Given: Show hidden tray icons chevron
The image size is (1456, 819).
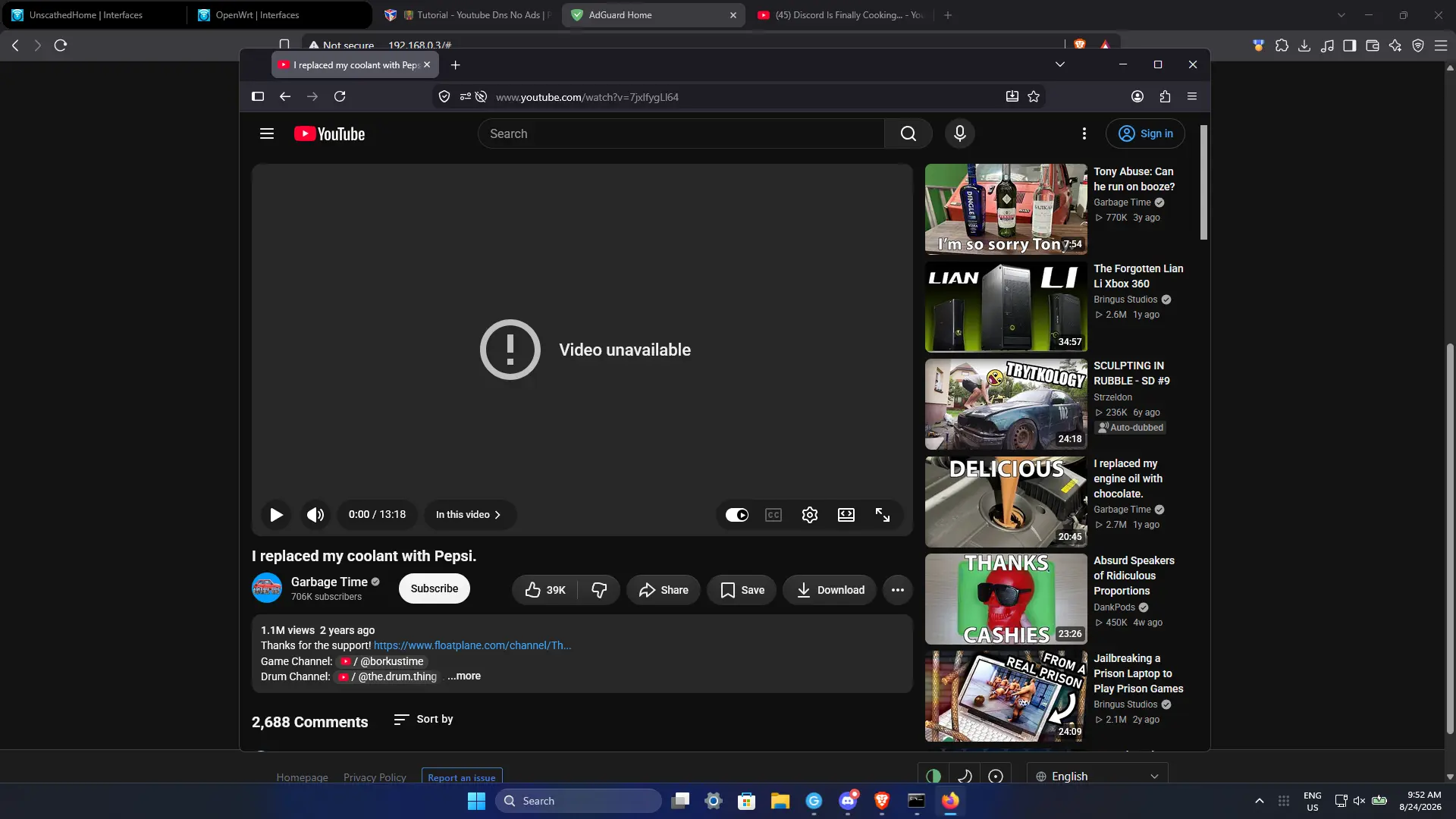Looking at the screenshot, I should point(1260,801).
